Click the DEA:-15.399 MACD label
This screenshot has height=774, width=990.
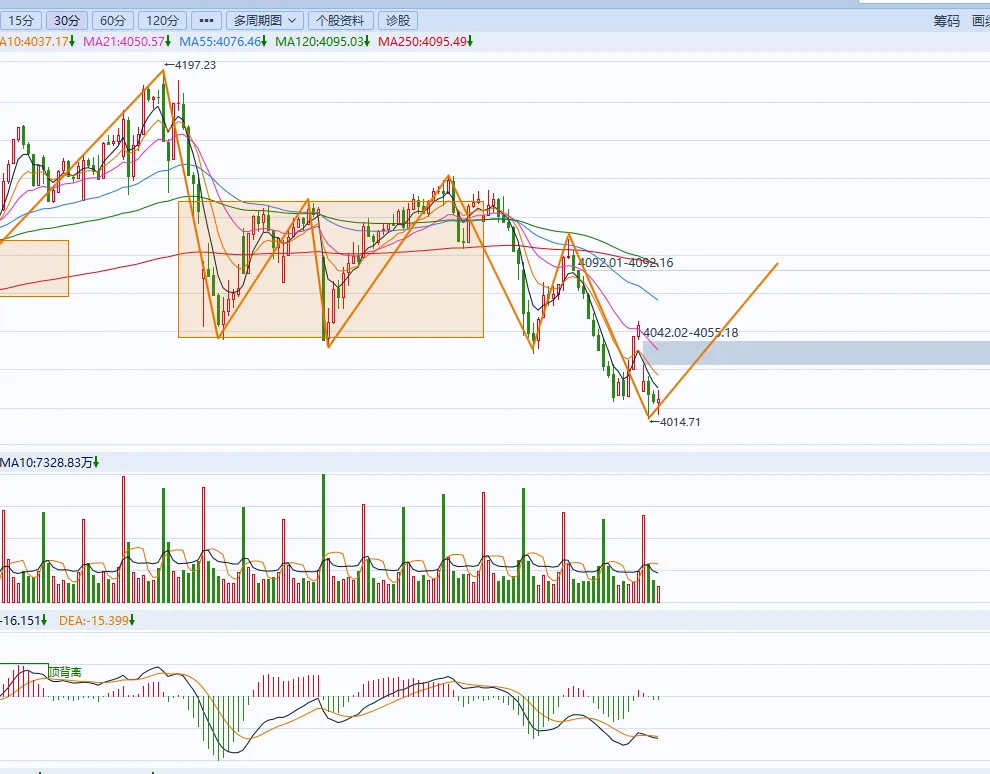click(x=97, y=621)
